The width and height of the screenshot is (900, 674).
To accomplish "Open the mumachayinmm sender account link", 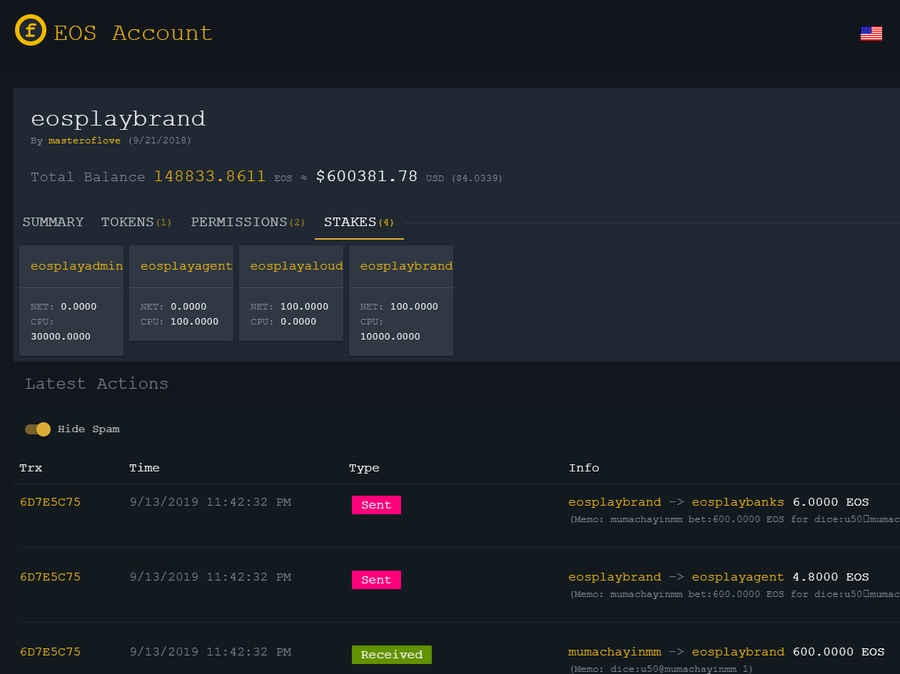I will click(x=614, y=652).
